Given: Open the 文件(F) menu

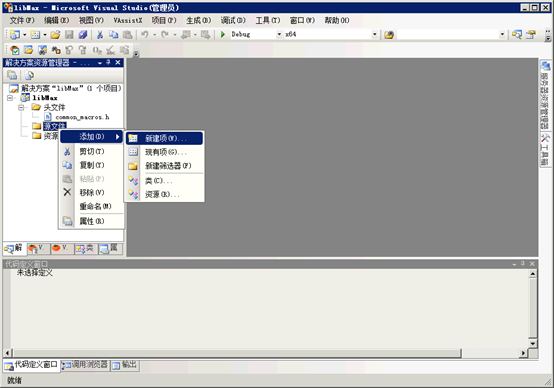Looking at the screenshot, I should click(22, 20).
